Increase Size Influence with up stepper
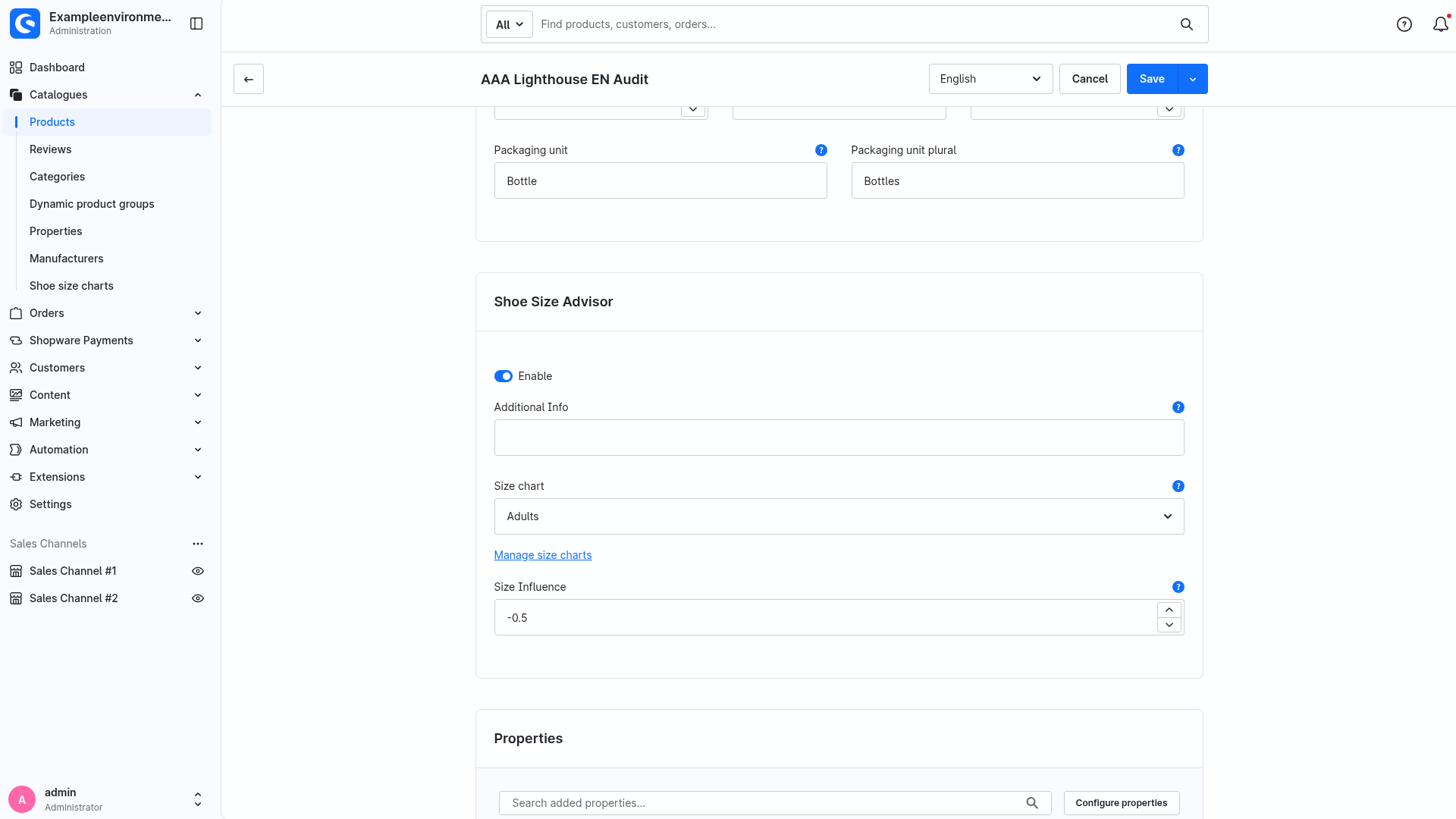1456x819 pixels. coord(1169,610)
